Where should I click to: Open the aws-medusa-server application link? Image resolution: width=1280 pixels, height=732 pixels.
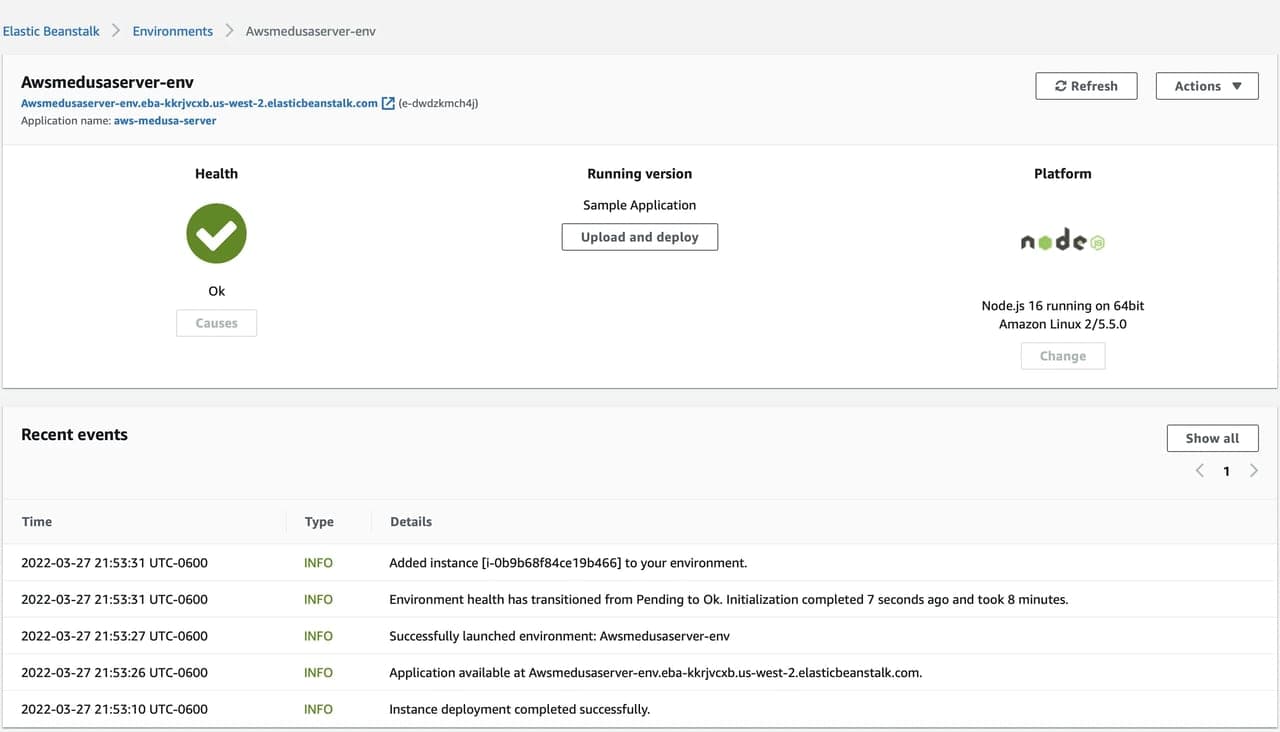pyautogui.click(x=165, y=121)
